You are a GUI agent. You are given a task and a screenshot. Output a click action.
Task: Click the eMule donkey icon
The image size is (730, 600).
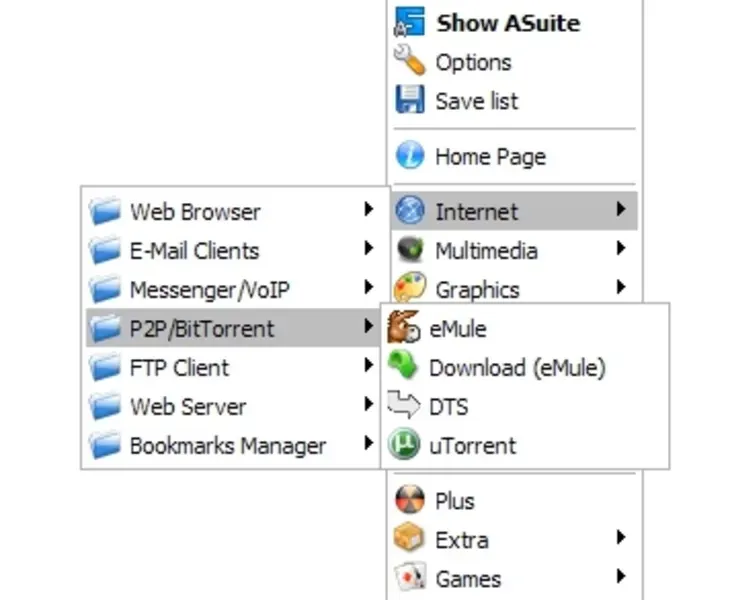point(404,328)
